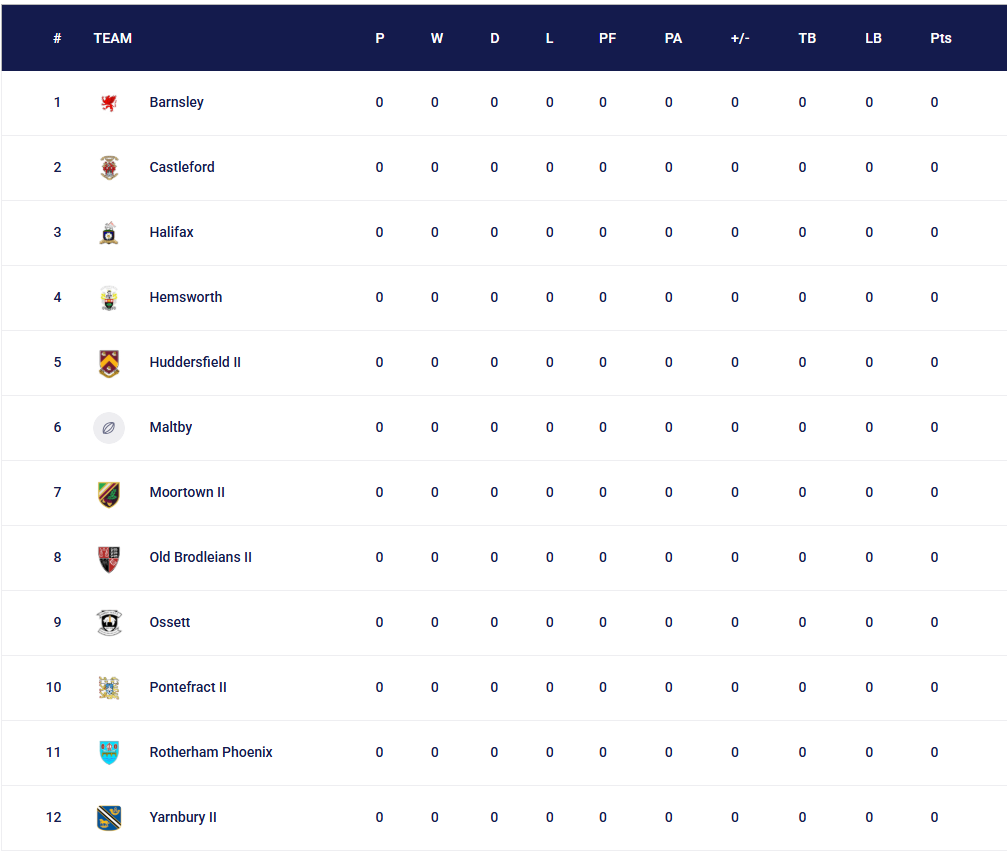Click the Hemsworth club crest

point(109,298)
